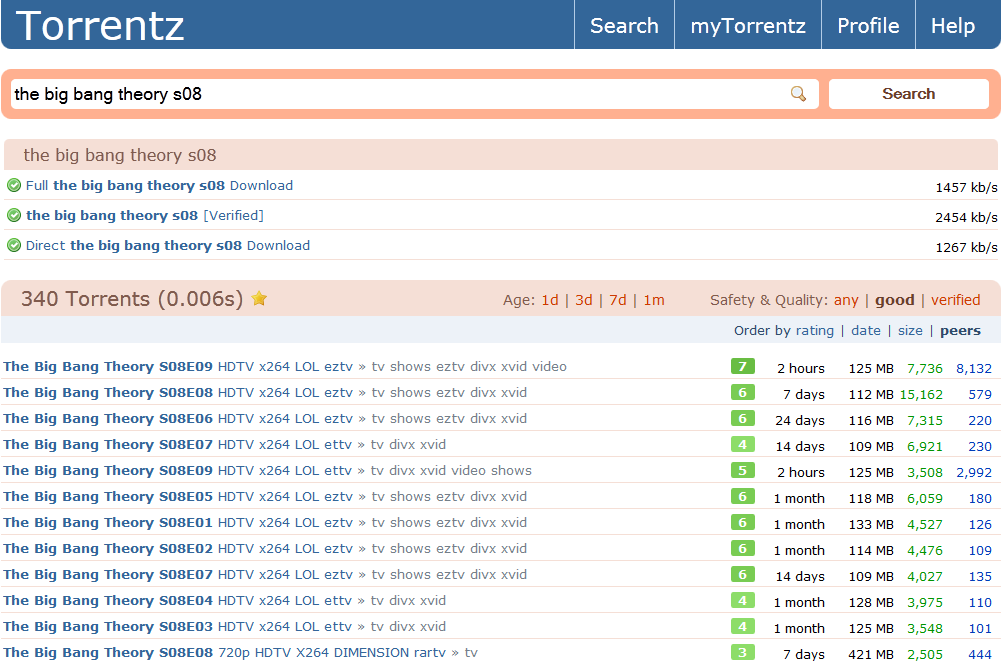
Task: Open the big bang theory s08 [Verified] link
Action: click(x=145, y=216)
